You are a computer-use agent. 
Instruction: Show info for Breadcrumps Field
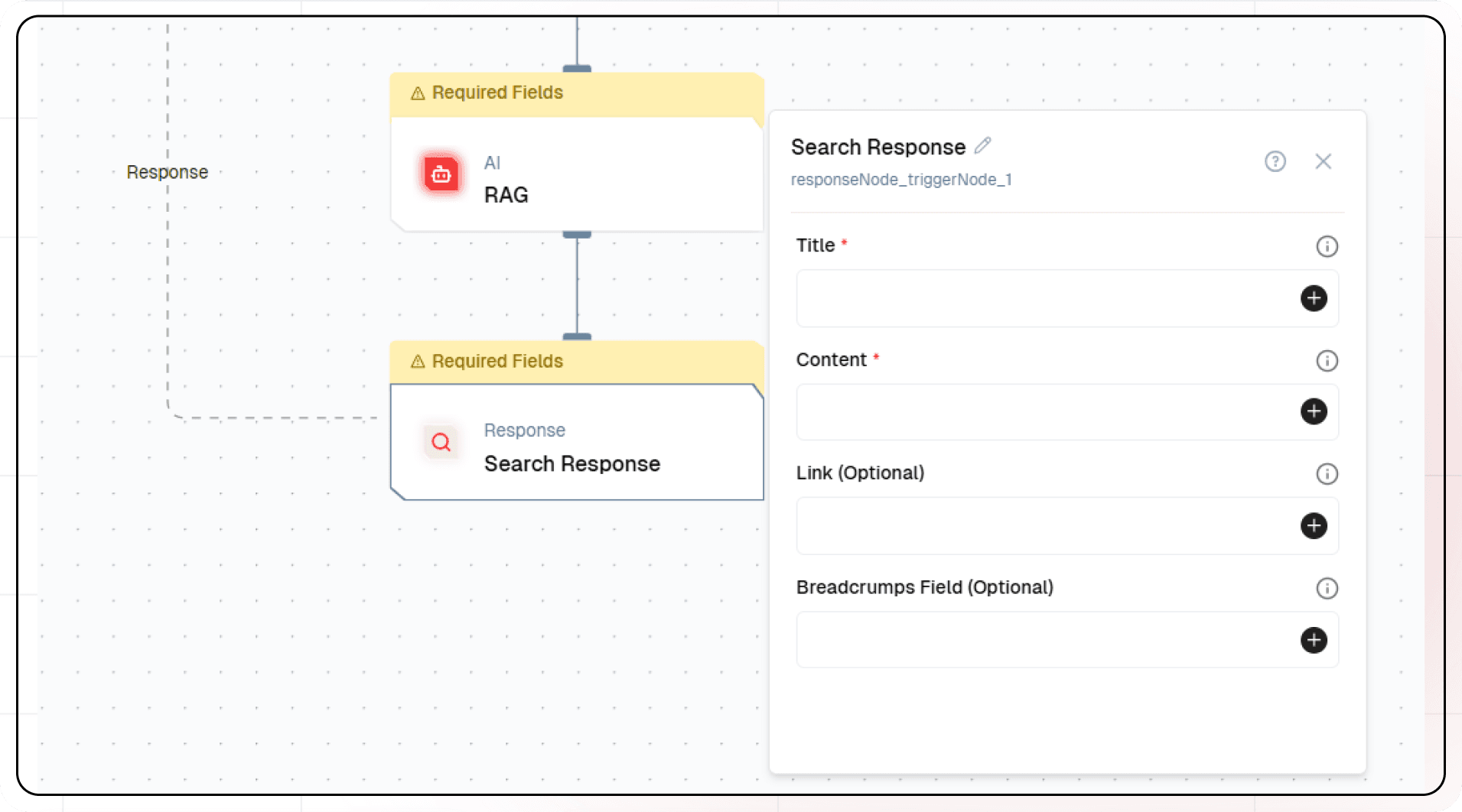tap(1327, 588)
